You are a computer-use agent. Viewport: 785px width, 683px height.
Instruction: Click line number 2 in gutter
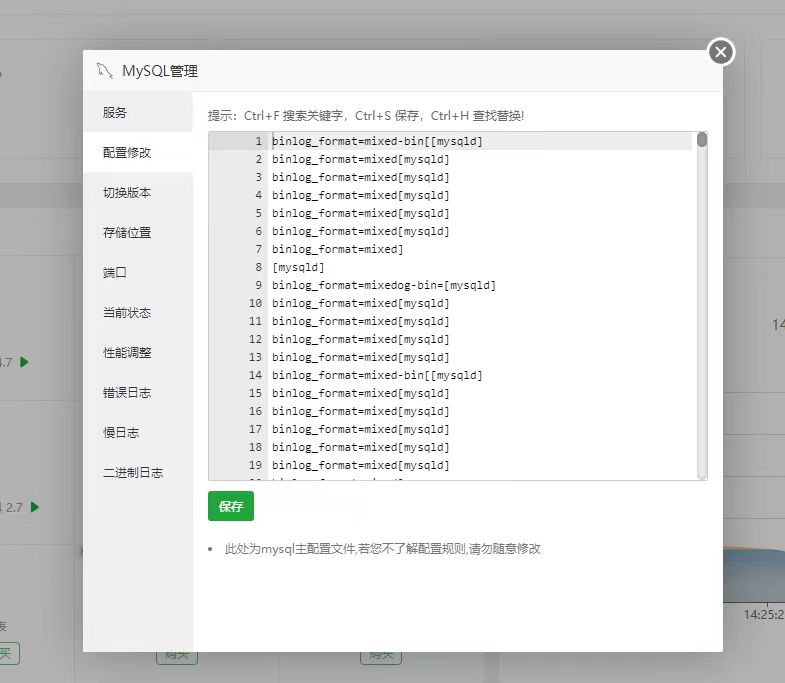[x=258, y=159]
